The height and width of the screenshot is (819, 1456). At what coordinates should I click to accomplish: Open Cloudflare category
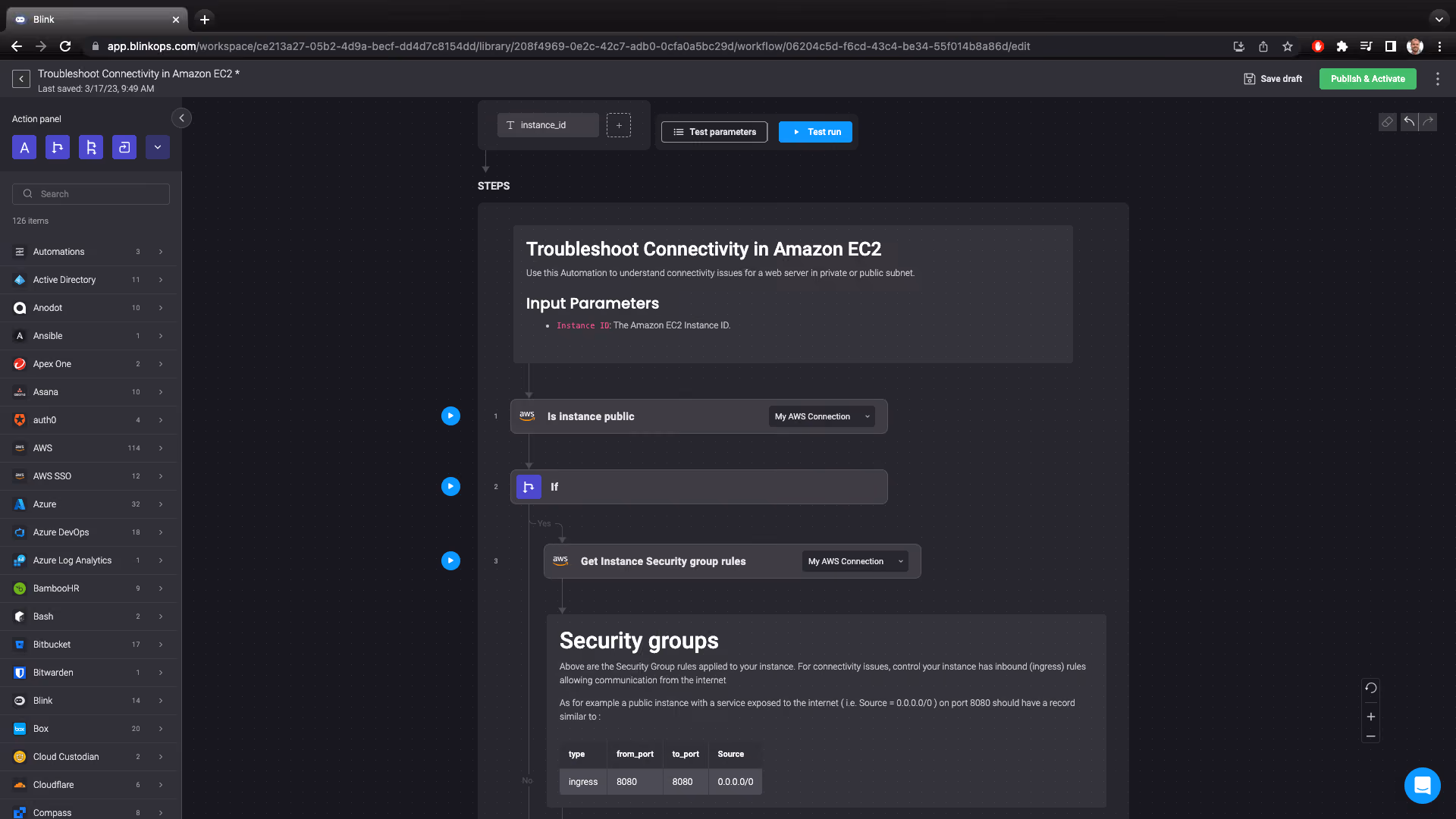click(88, 785)
